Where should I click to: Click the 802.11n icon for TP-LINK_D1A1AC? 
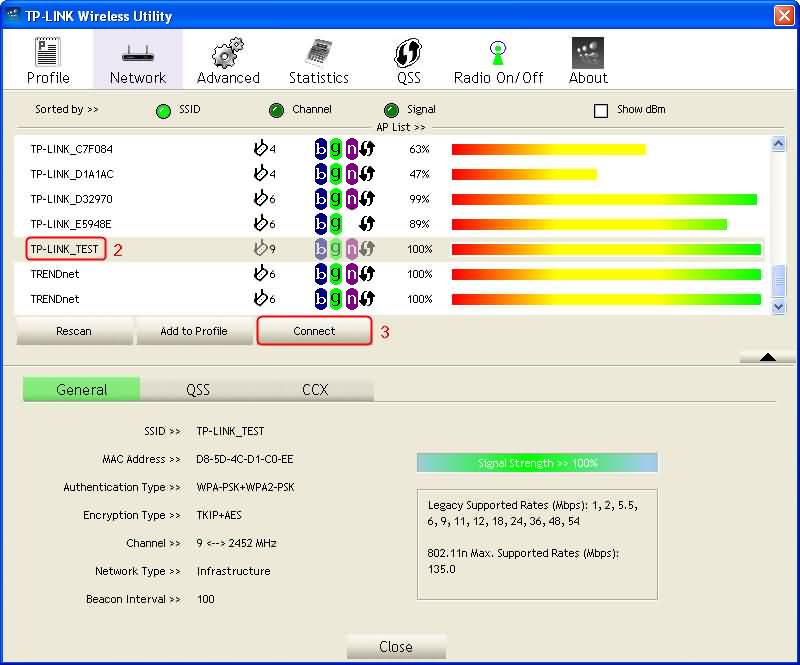352,174
